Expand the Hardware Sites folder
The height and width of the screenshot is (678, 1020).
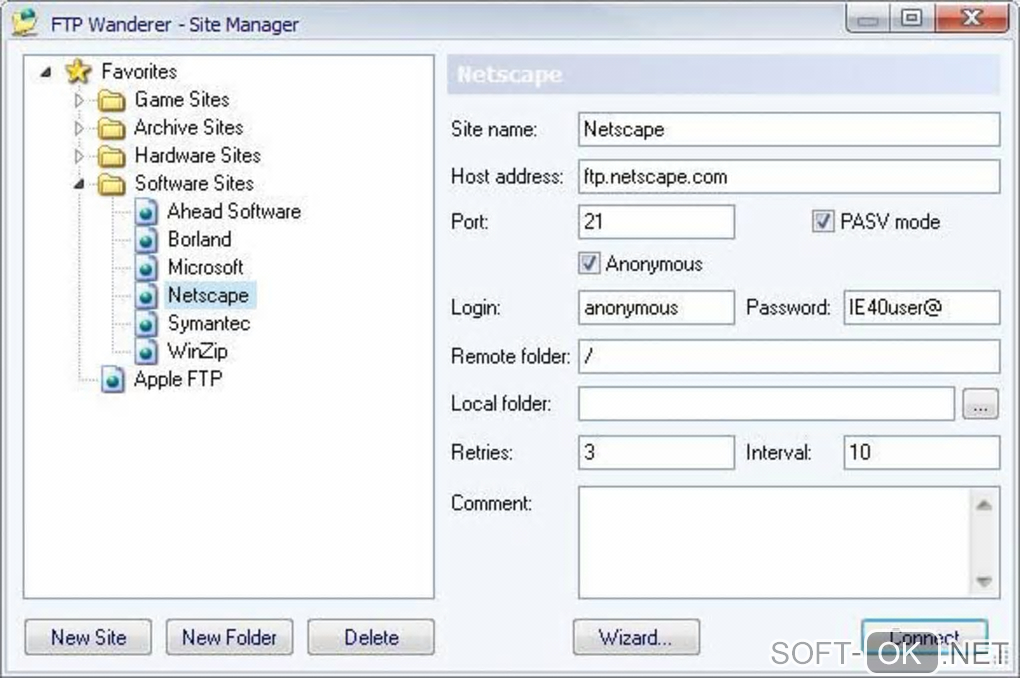(x=80, y=156)
